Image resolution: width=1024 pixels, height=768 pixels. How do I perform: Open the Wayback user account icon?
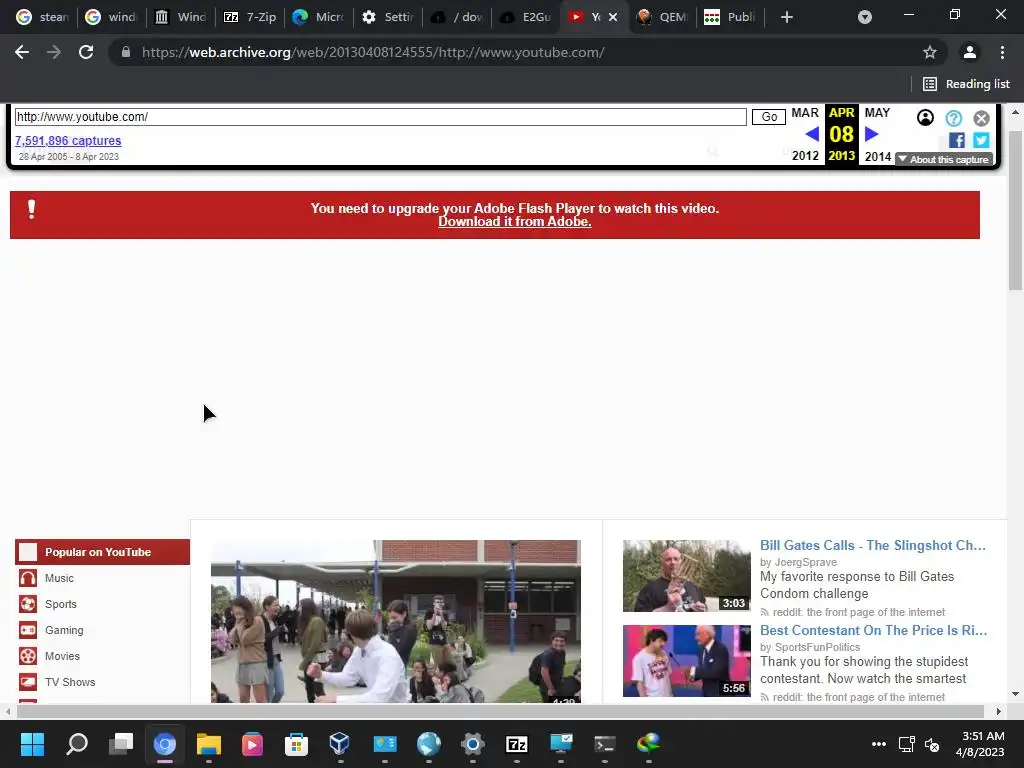point(925,118)
